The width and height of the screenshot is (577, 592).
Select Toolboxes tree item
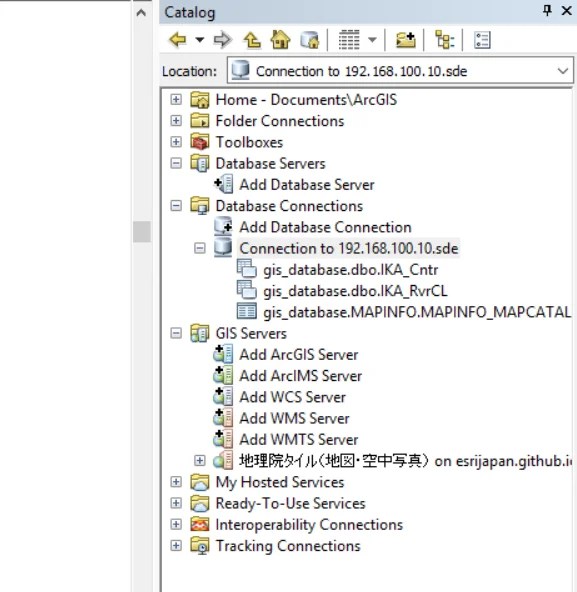pyautogui.click(x=249, y=142)
